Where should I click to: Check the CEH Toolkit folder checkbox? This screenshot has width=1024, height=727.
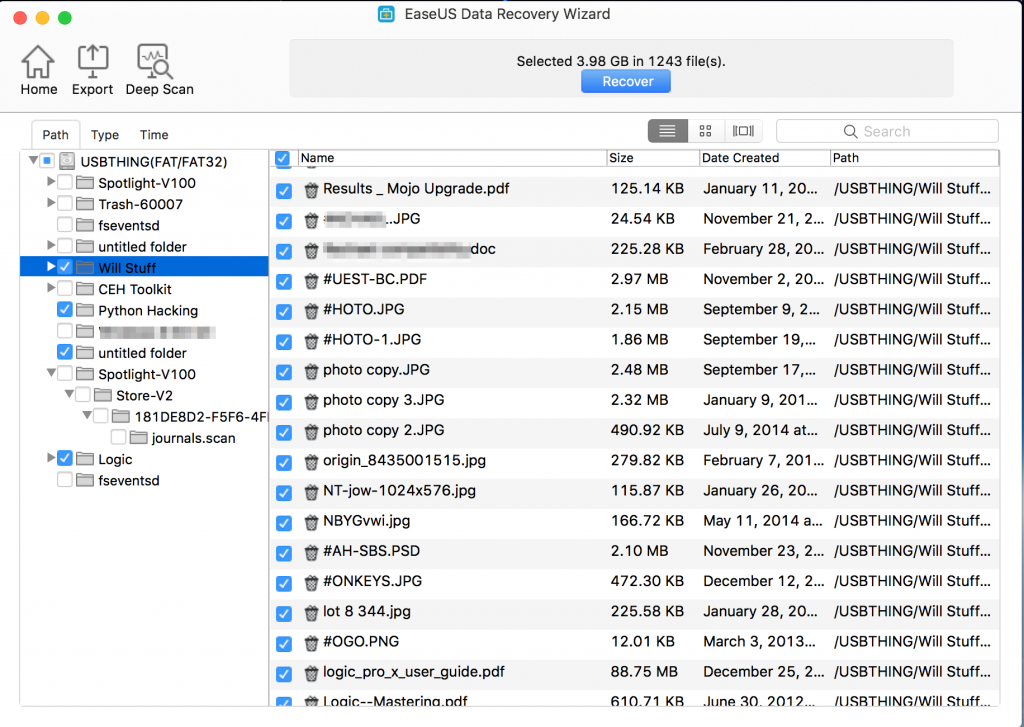[65, 288]
